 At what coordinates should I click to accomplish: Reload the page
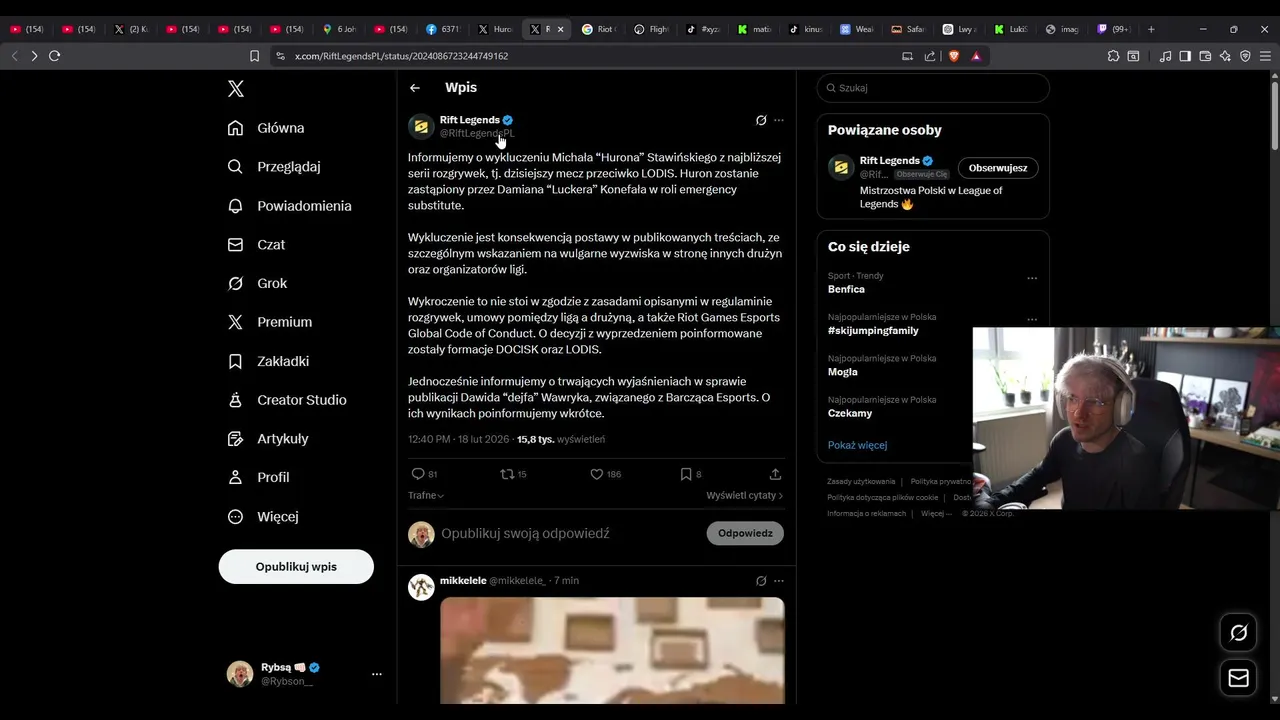click(x=54, y=56)
